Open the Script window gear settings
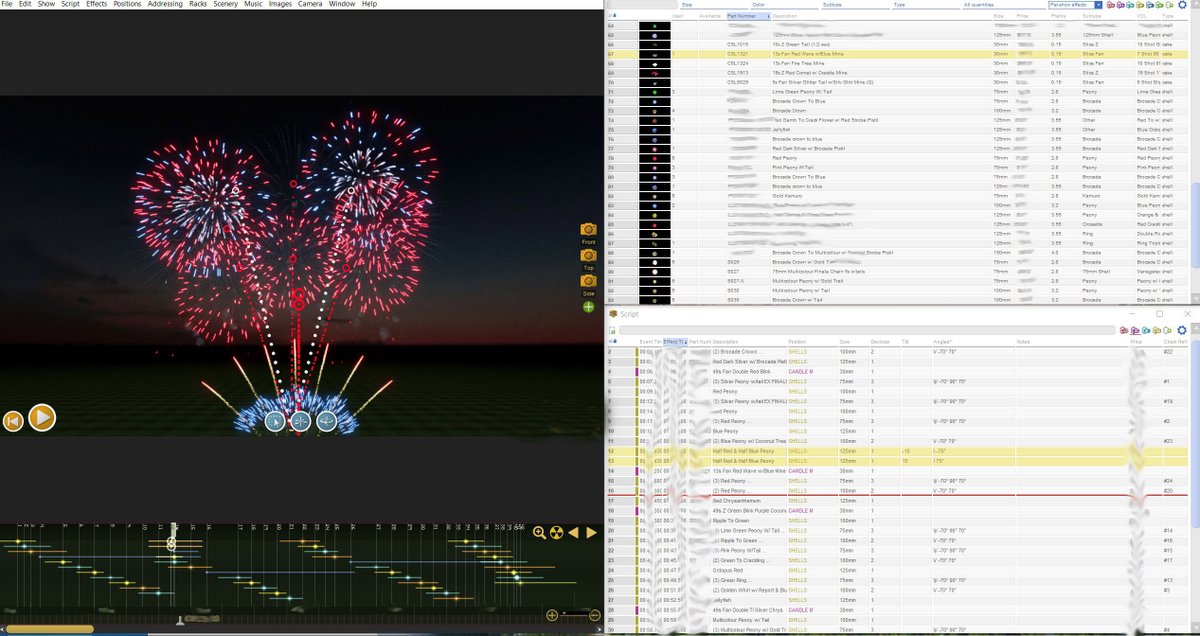The width and height of the screenshot is (1200, 636). pos(1182,330)
